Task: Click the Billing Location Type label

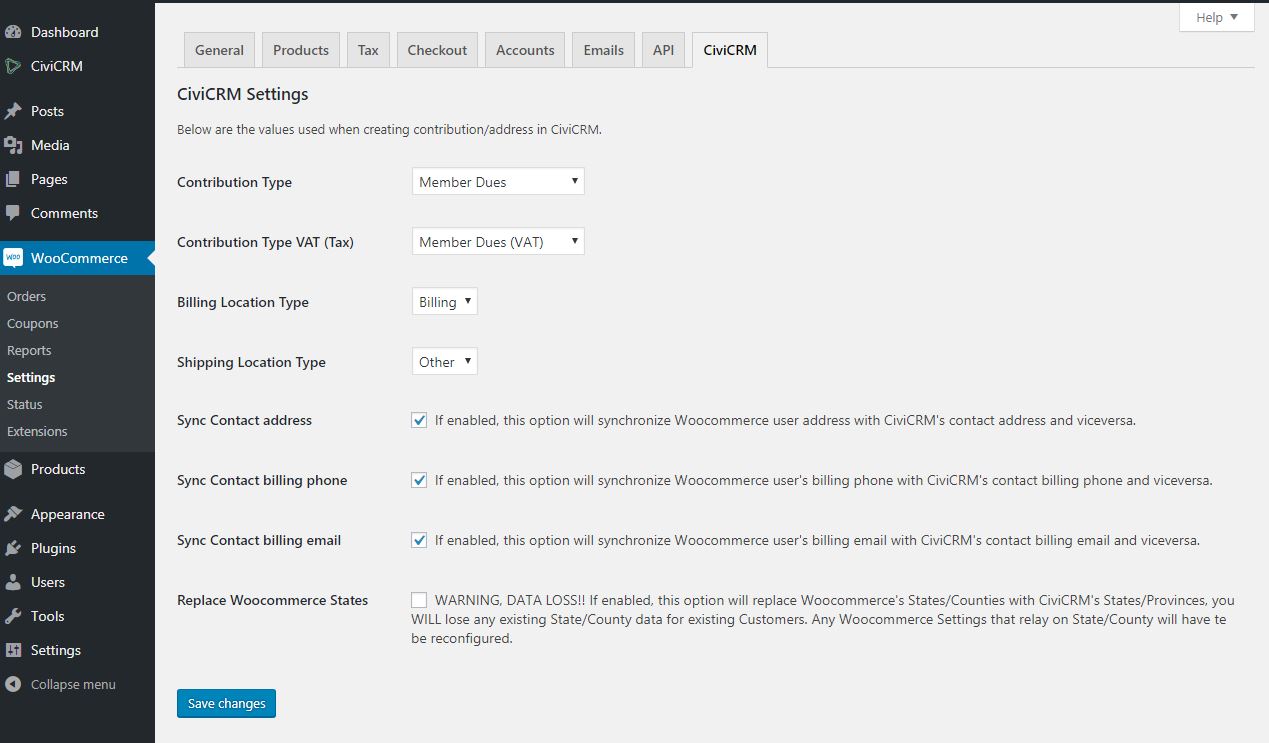Action: pos(243,302)
